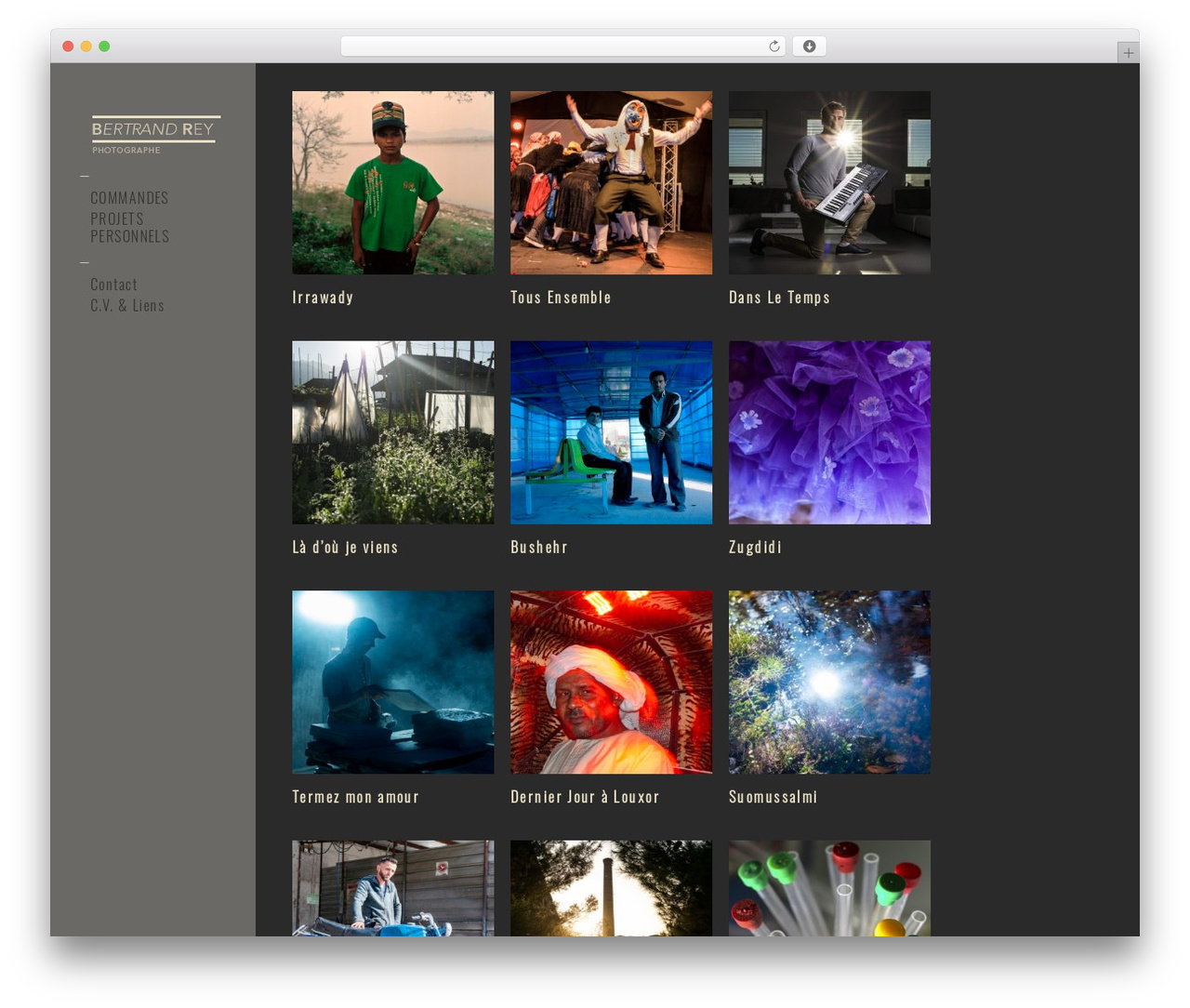Open the Termez mon amour photo

click(x=393, y=683)
